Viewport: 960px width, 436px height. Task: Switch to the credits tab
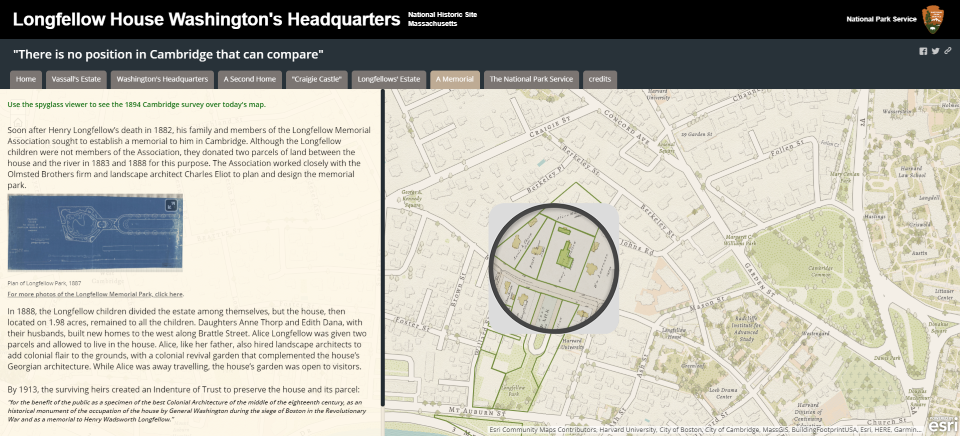(600, 79)
